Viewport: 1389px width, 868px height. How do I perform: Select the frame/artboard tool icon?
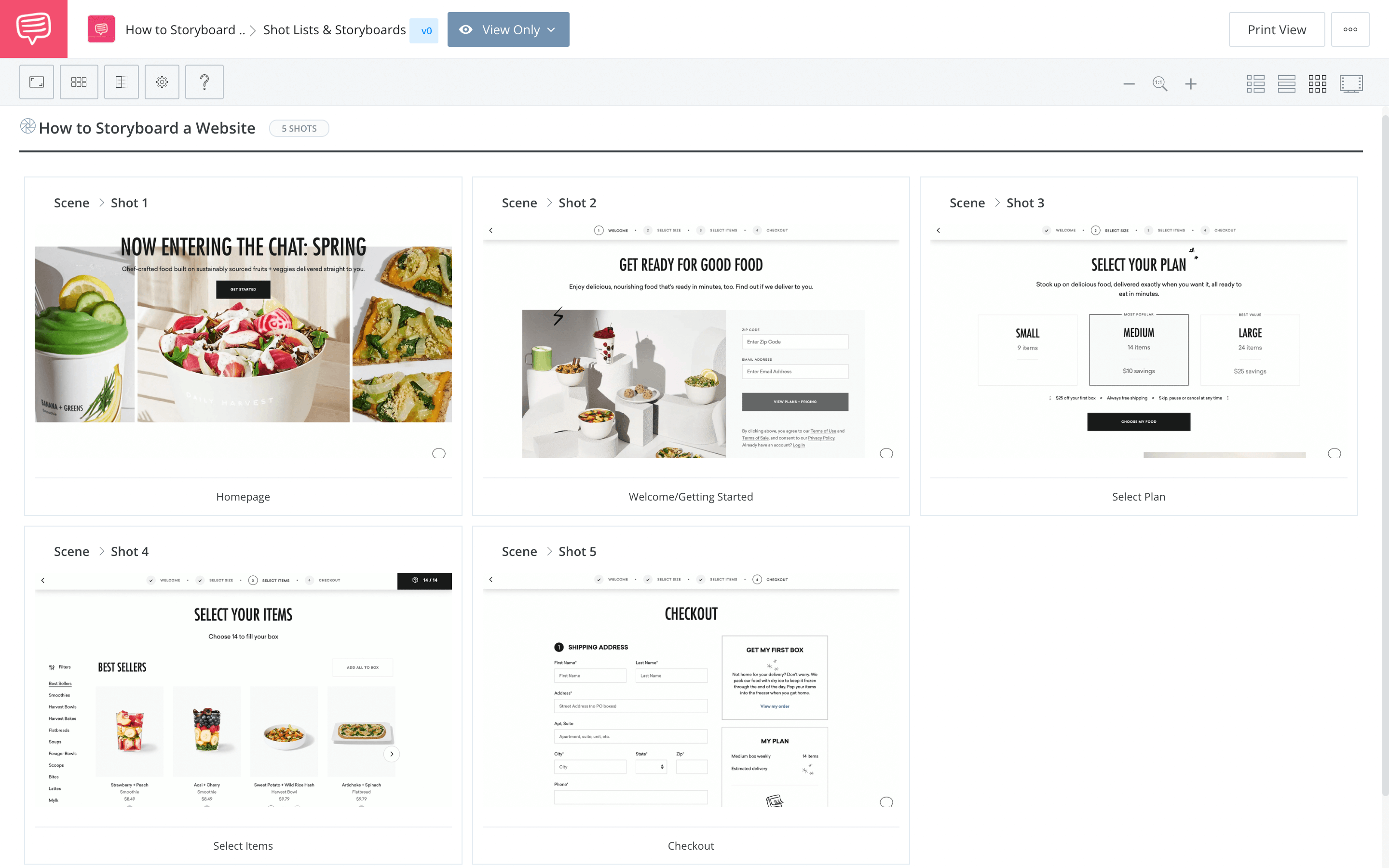(x=37, y=82)
